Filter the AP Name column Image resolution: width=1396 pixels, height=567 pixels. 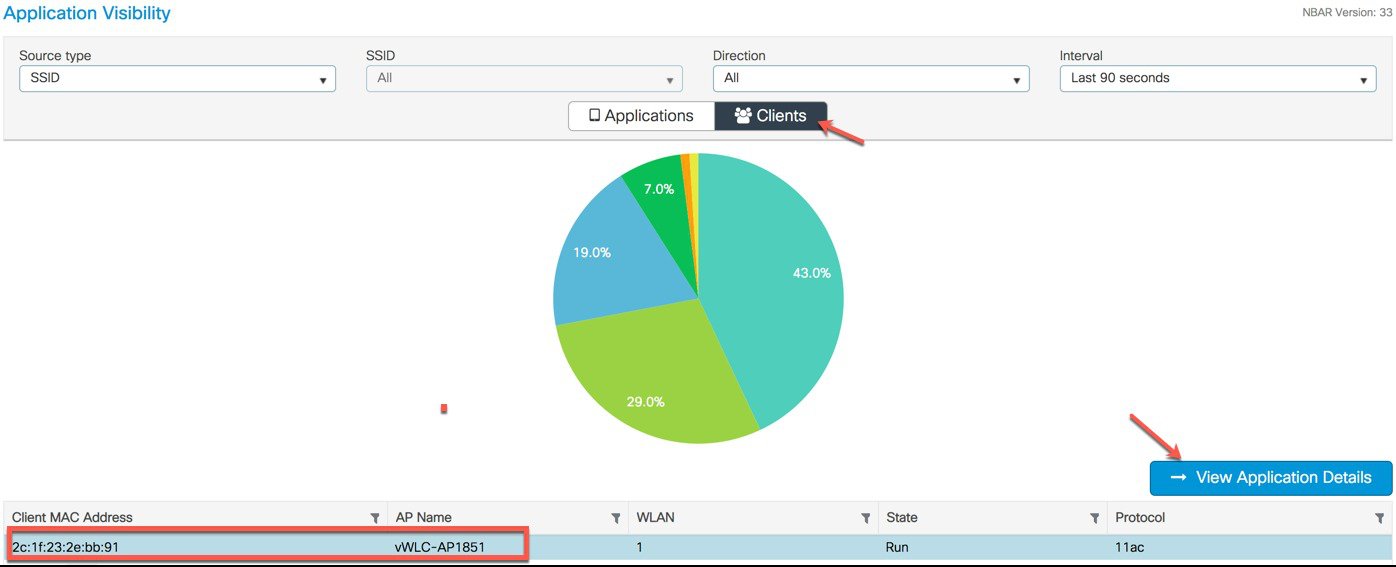tap(616, 518)
